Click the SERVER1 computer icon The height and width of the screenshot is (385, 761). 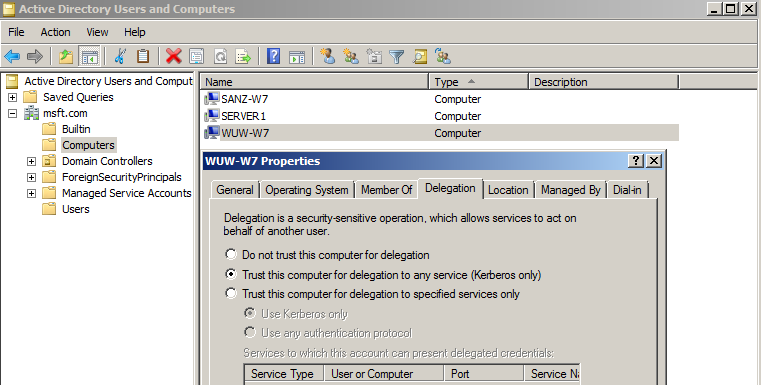pyautogui.click(x=212, y=116)
